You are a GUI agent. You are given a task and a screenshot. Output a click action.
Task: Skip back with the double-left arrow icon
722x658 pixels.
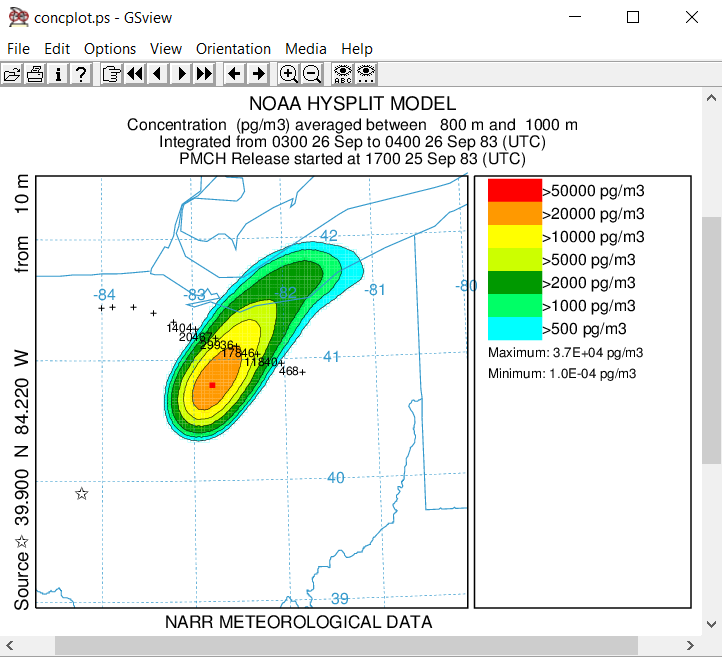(134, 73)
